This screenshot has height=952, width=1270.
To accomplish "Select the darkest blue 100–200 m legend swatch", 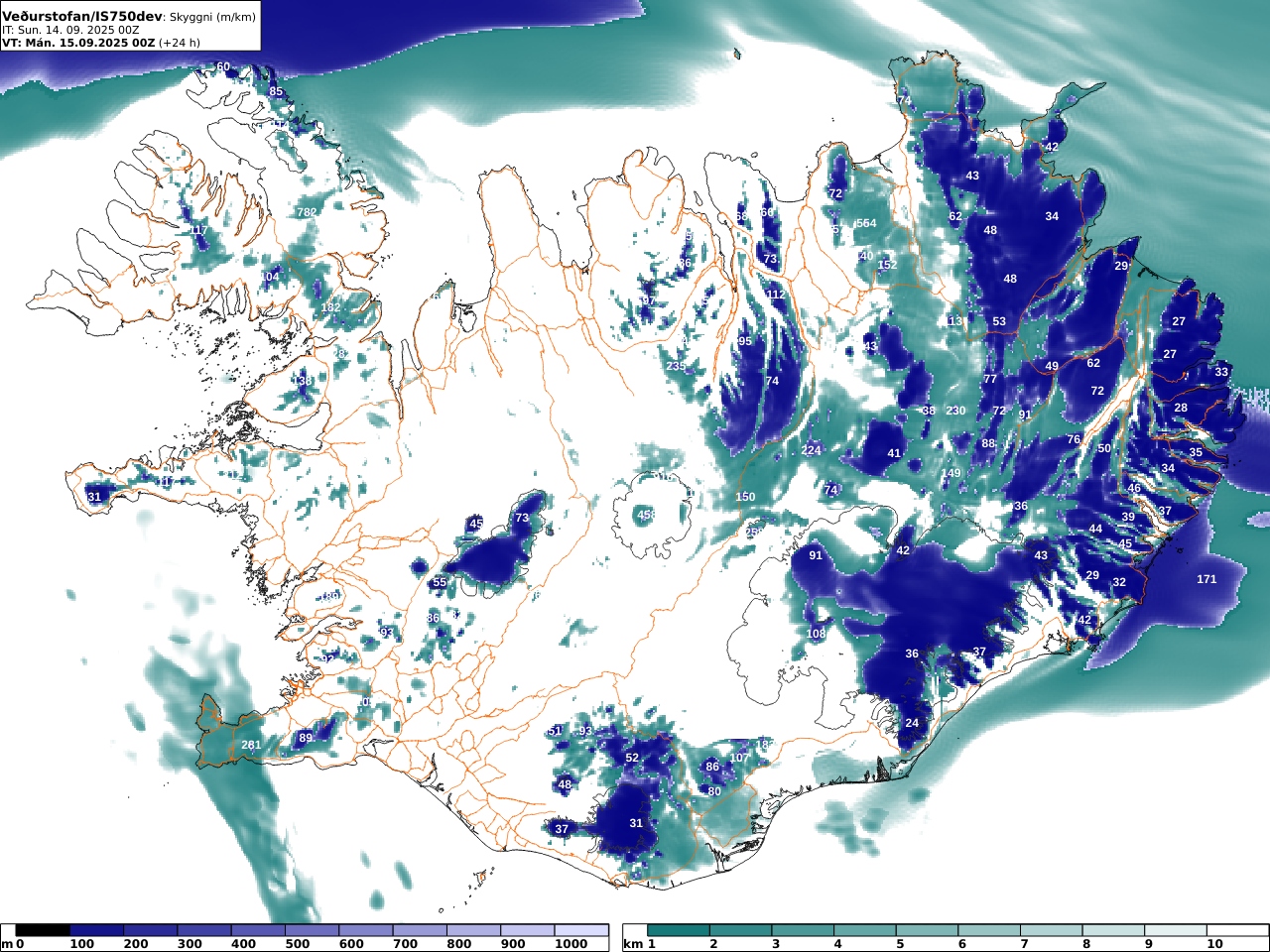I will (96, 930).
